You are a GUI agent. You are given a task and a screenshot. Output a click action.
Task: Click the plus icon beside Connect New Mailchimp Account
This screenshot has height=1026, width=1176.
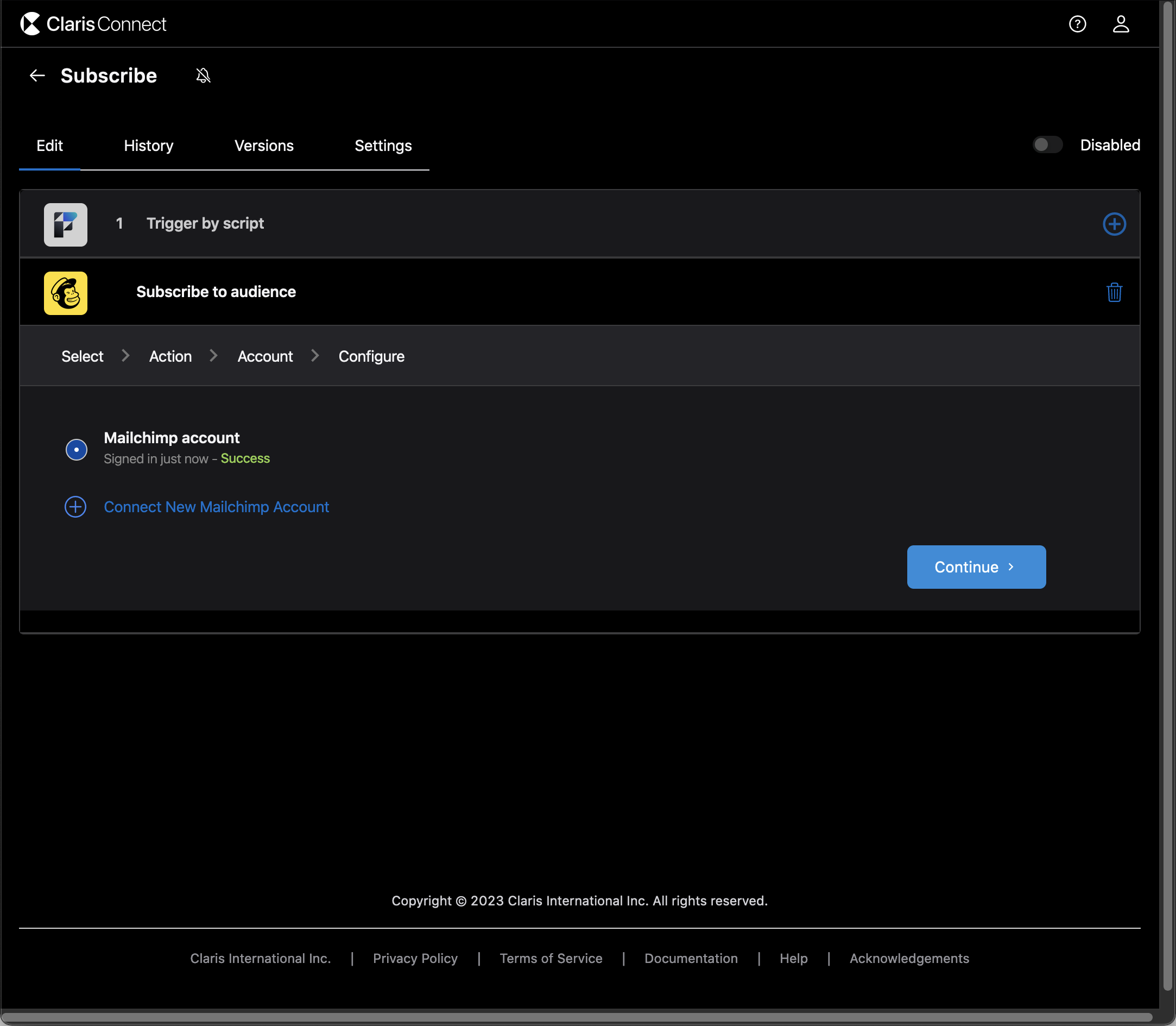pyautogui.click(x=75, y=506)
